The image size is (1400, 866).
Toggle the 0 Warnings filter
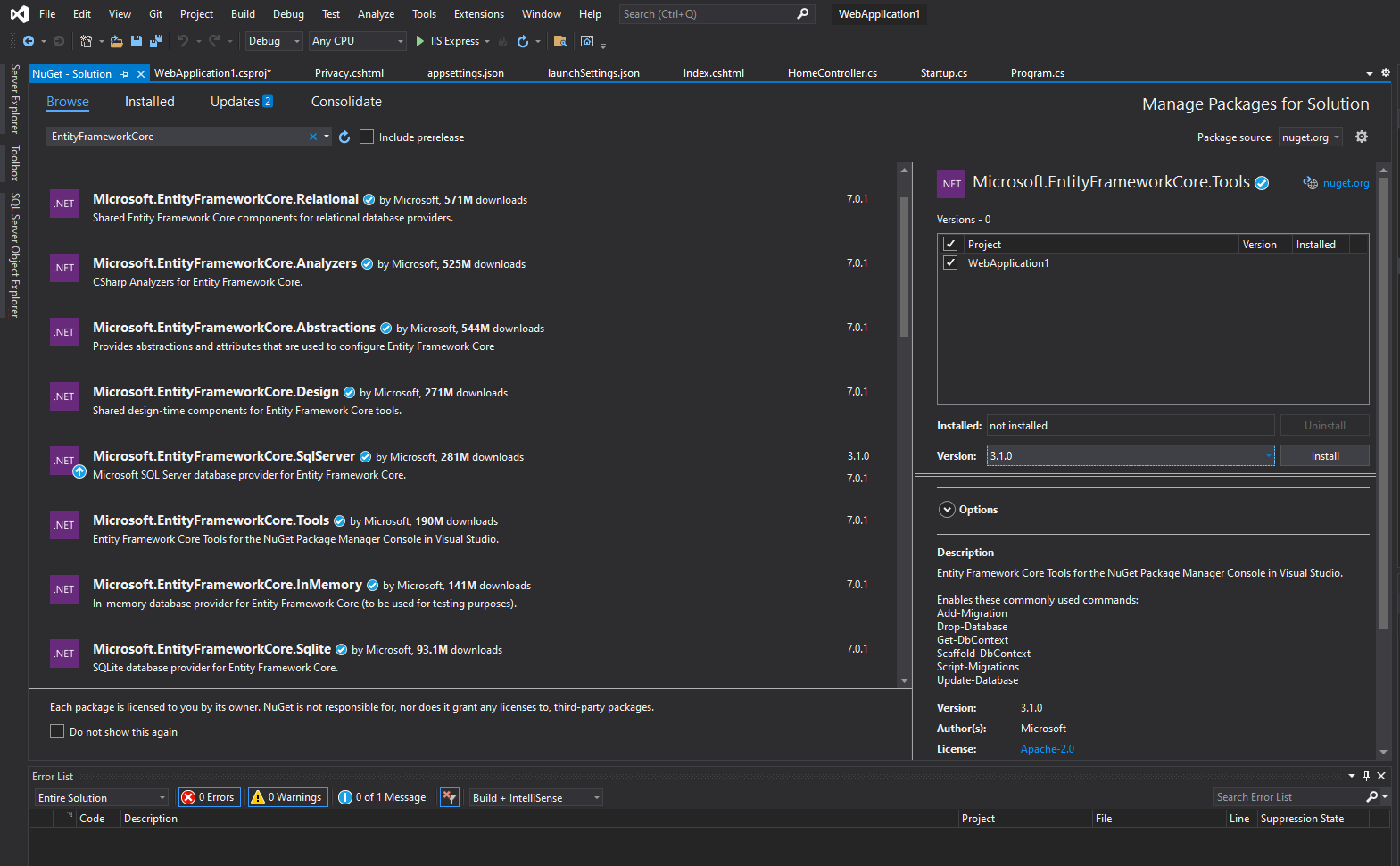pyautogui.click(x=287, y=797)
